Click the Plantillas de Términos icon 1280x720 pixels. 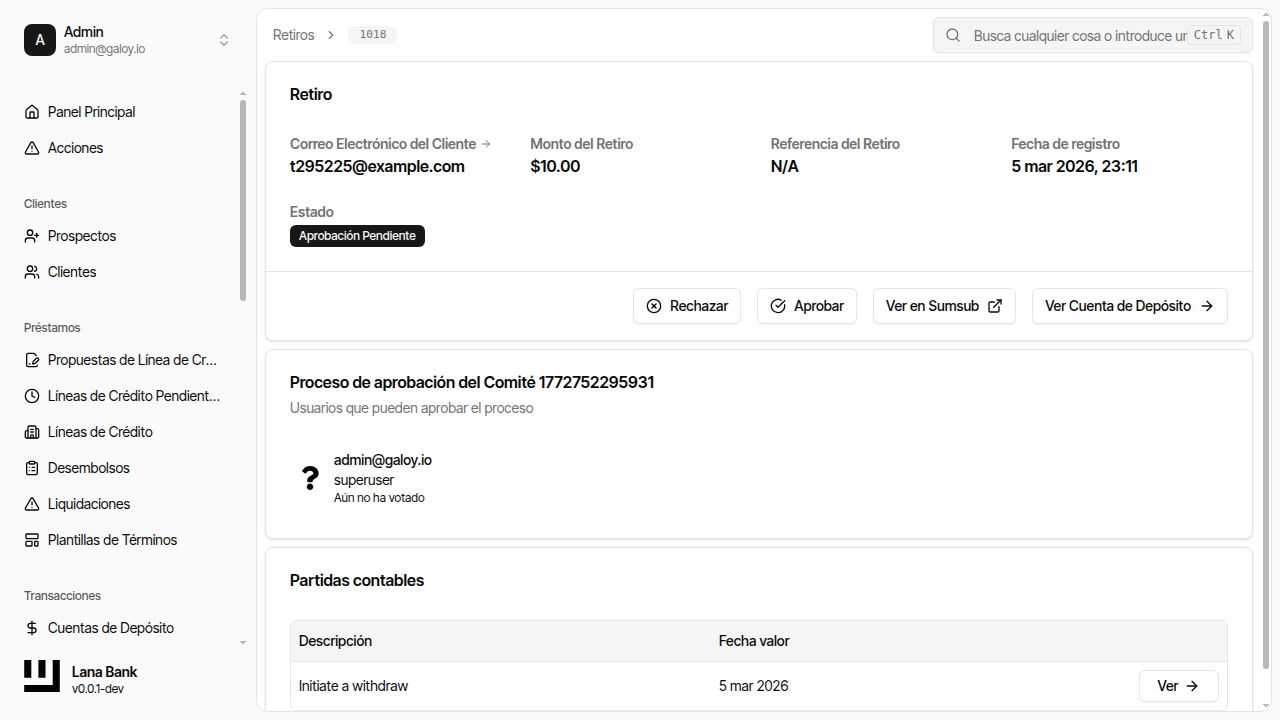32,540
